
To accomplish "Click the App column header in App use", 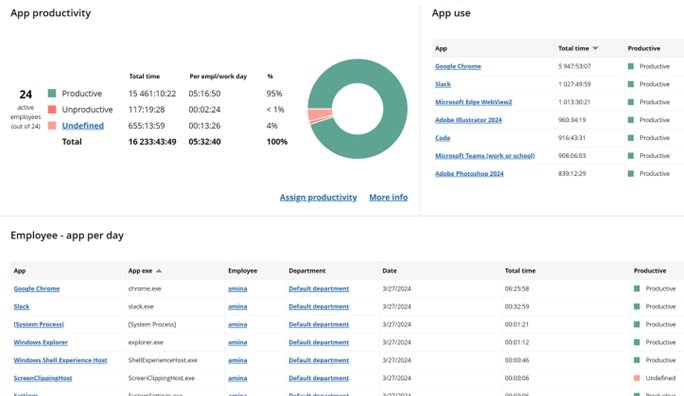I will (x=441, y=48).
